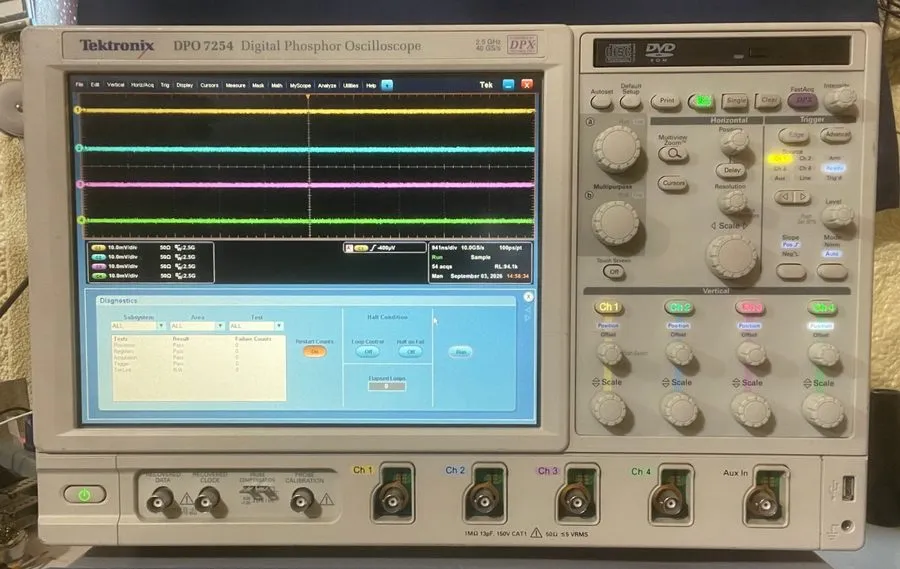Toggle the green Ch 4 vertical button
Viewport: 900px width, 569px height.
click(x=823, y=308)
